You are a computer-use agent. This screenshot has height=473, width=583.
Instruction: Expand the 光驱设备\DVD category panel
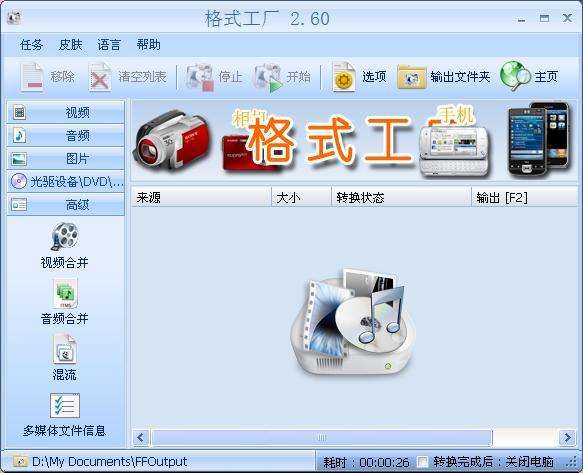65,181
